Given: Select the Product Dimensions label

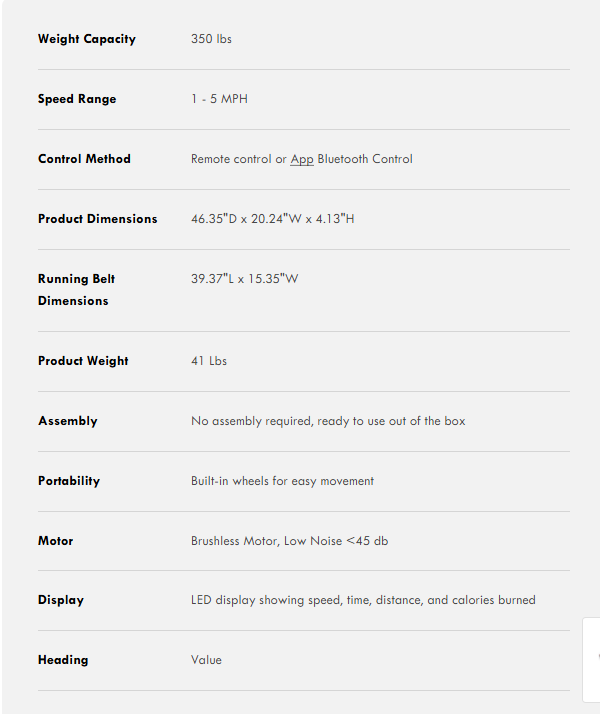Looking at the screenshot, I should (97, 219).
